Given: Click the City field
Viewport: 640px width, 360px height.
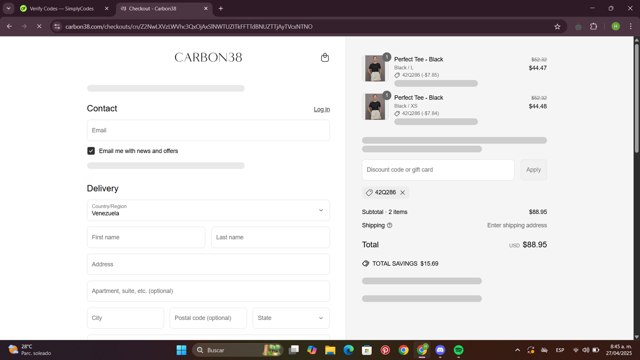Looking at the screenshot, I should pos(125,318).
